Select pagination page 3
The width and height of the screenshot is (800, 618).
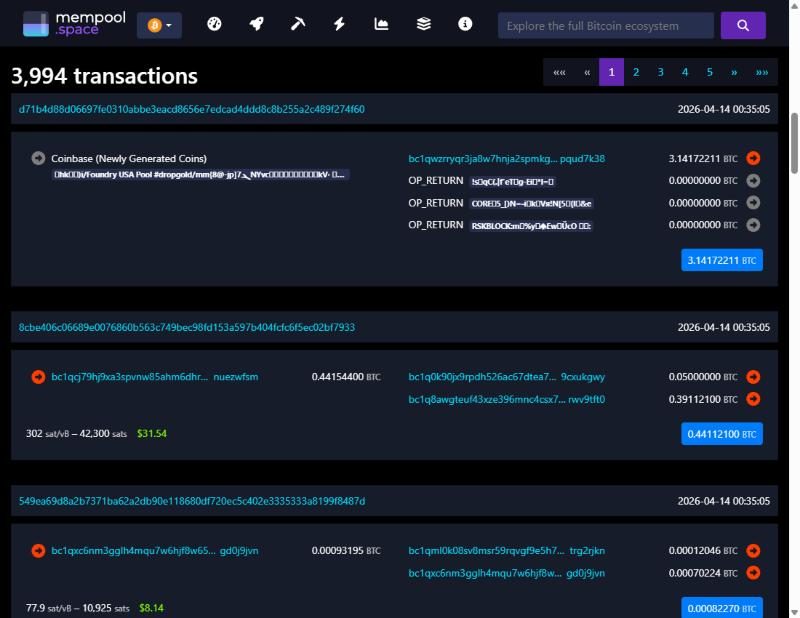click(660, 72)
